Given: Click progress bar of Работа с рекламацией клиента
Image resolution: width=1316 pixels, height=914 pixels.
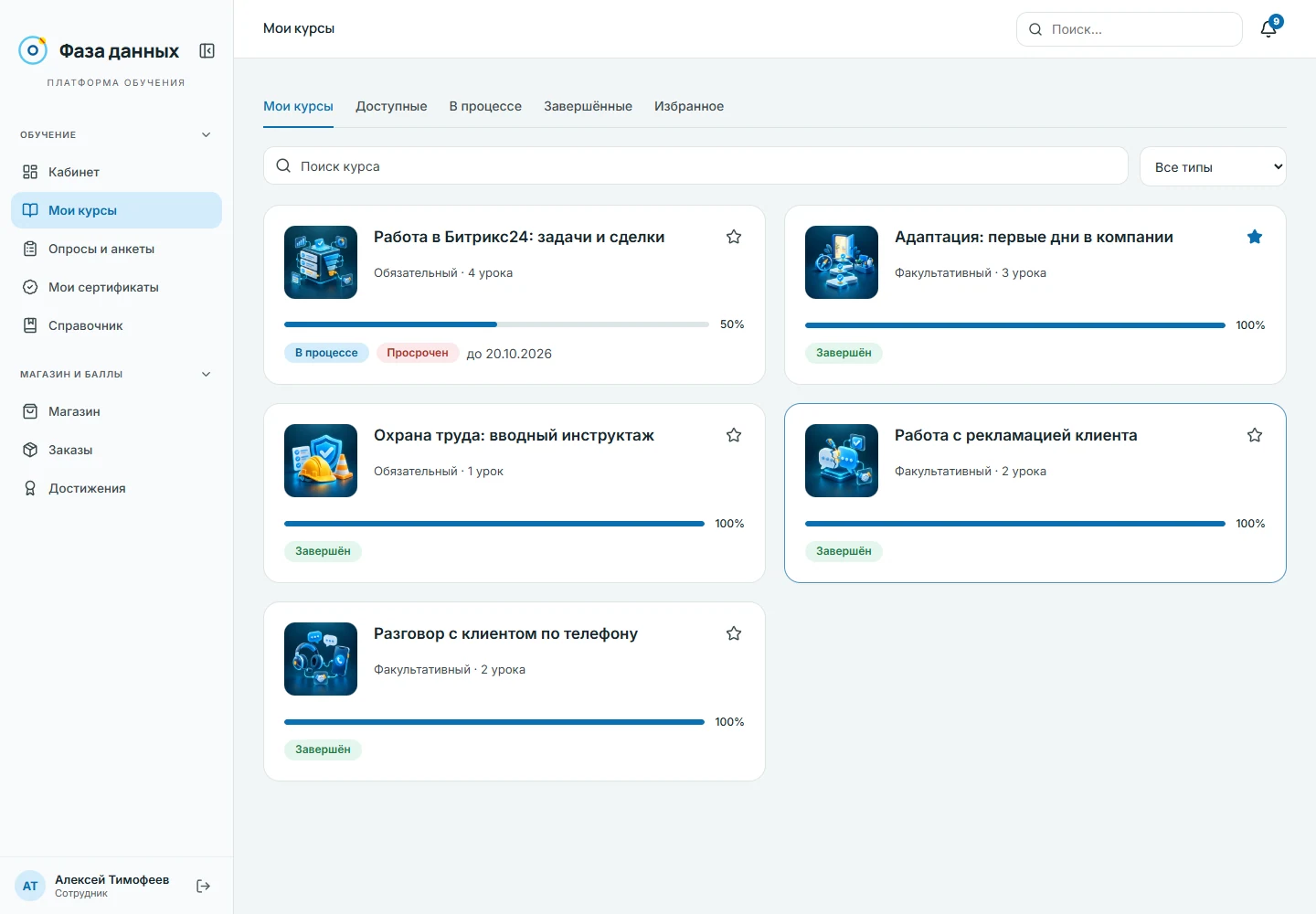Looking at the screenshot, I should tap(1014, 524).
